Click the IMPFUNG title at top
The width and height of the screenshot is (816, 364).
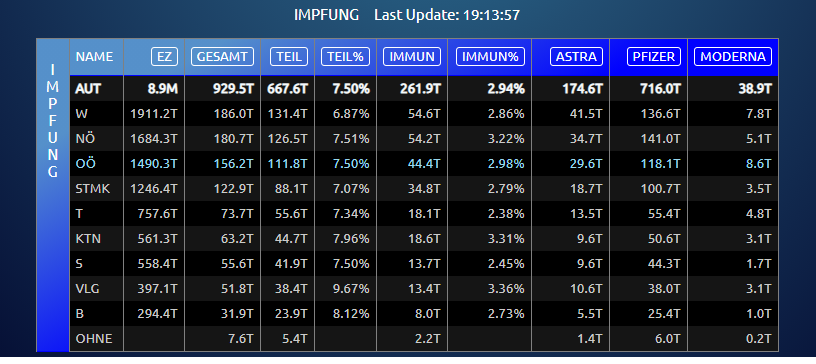coord(326,15)
